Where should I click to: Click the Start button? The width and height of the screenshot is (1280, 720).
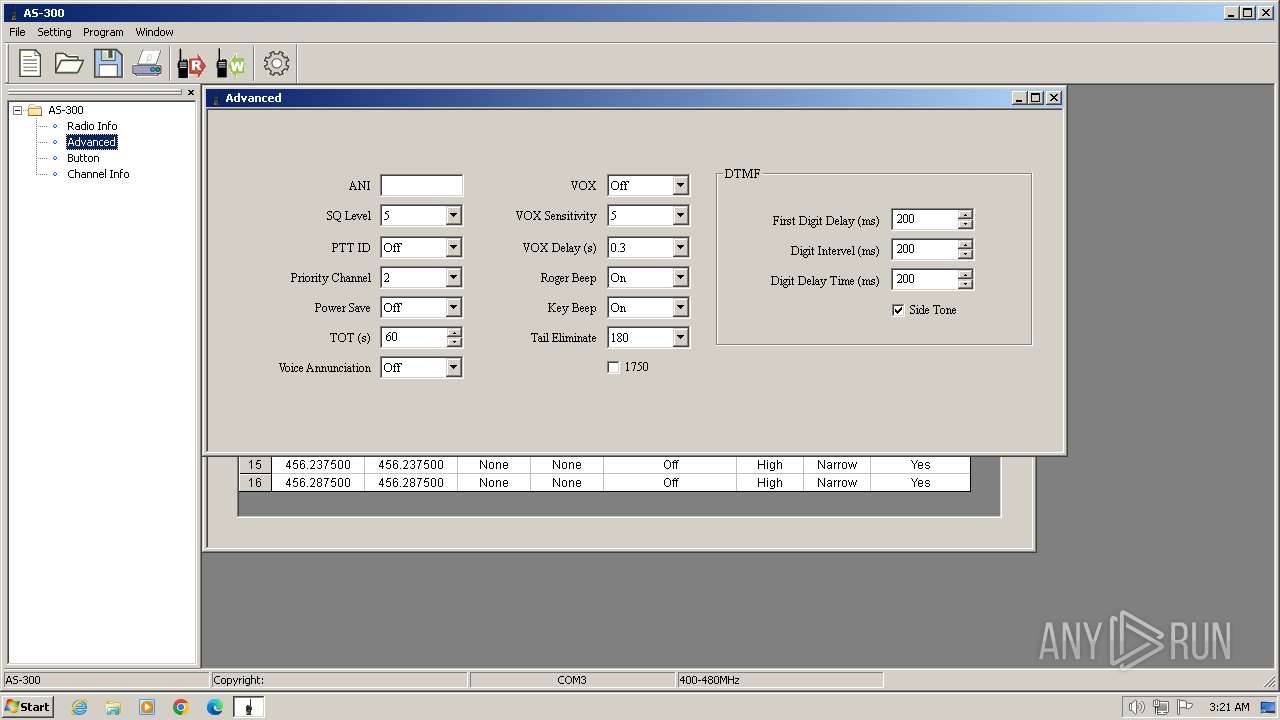(28, 707)
